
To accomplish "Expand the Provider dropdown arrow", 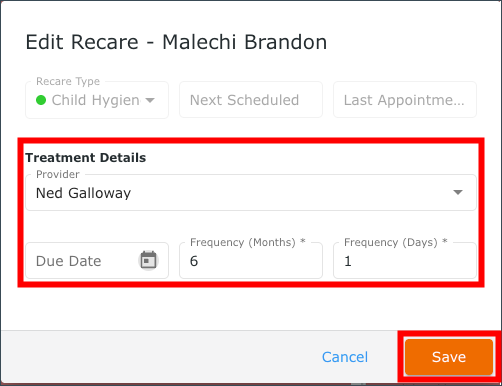I will click(458, 192).
